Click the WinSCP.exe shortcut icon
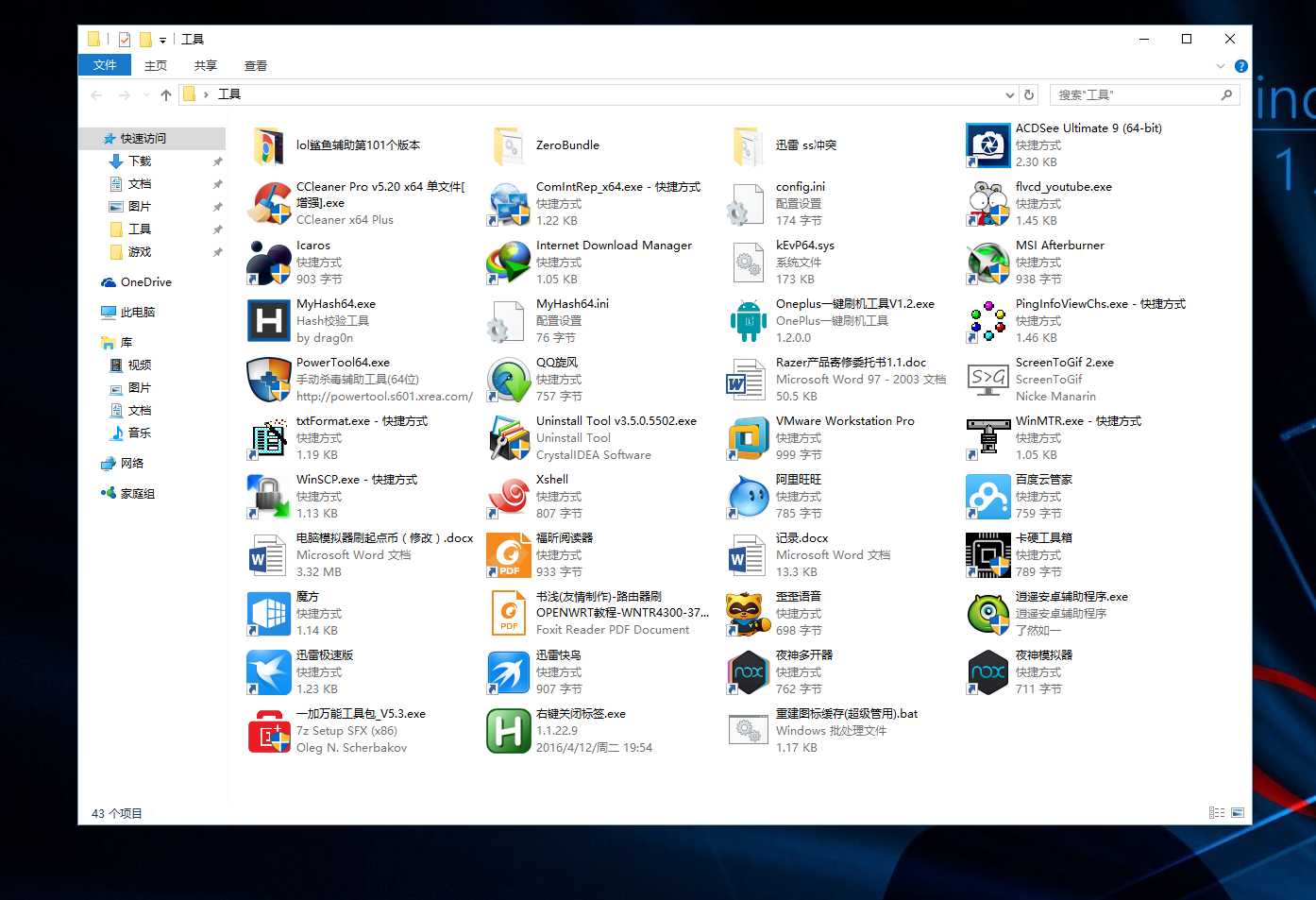The height and width of the screenshot is (900, 1316). 269,497
